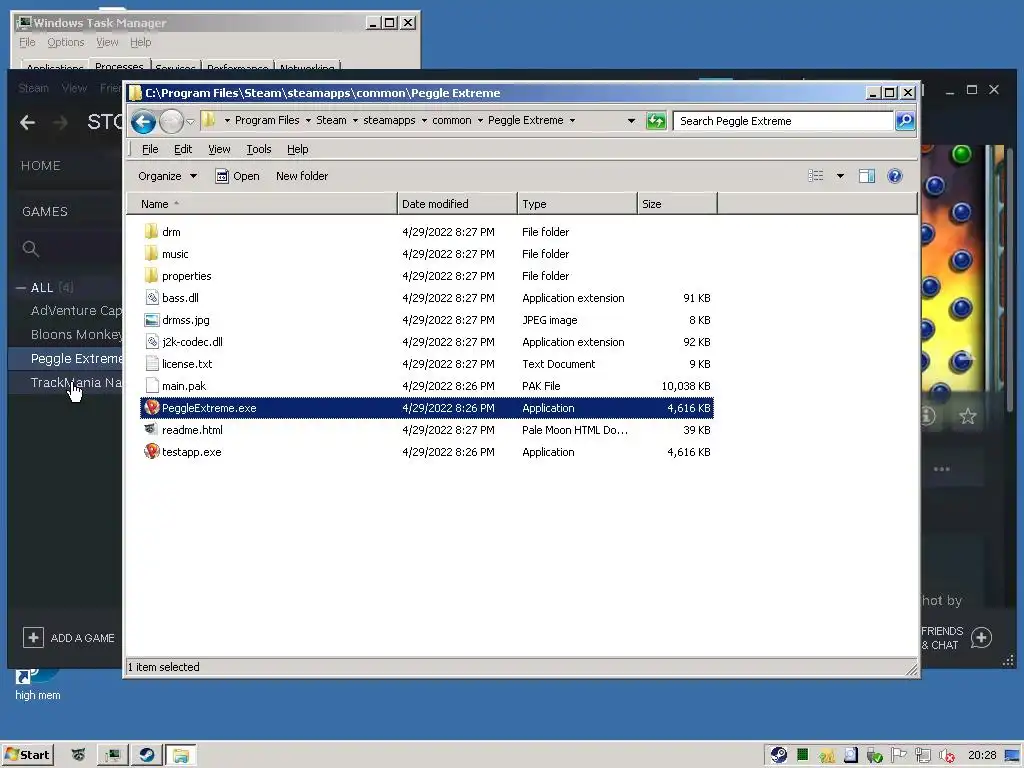Click the favorite star icon in Steam
The width and height of the screenshot is (1024, 768).
[968, 416]
